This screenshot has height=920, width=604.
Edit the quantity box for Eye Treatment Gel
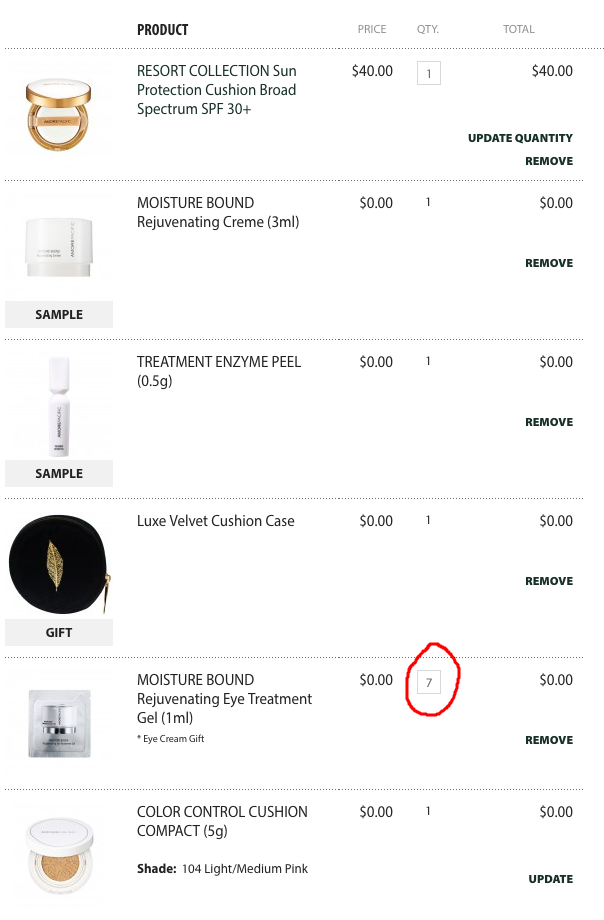[428, 682]
